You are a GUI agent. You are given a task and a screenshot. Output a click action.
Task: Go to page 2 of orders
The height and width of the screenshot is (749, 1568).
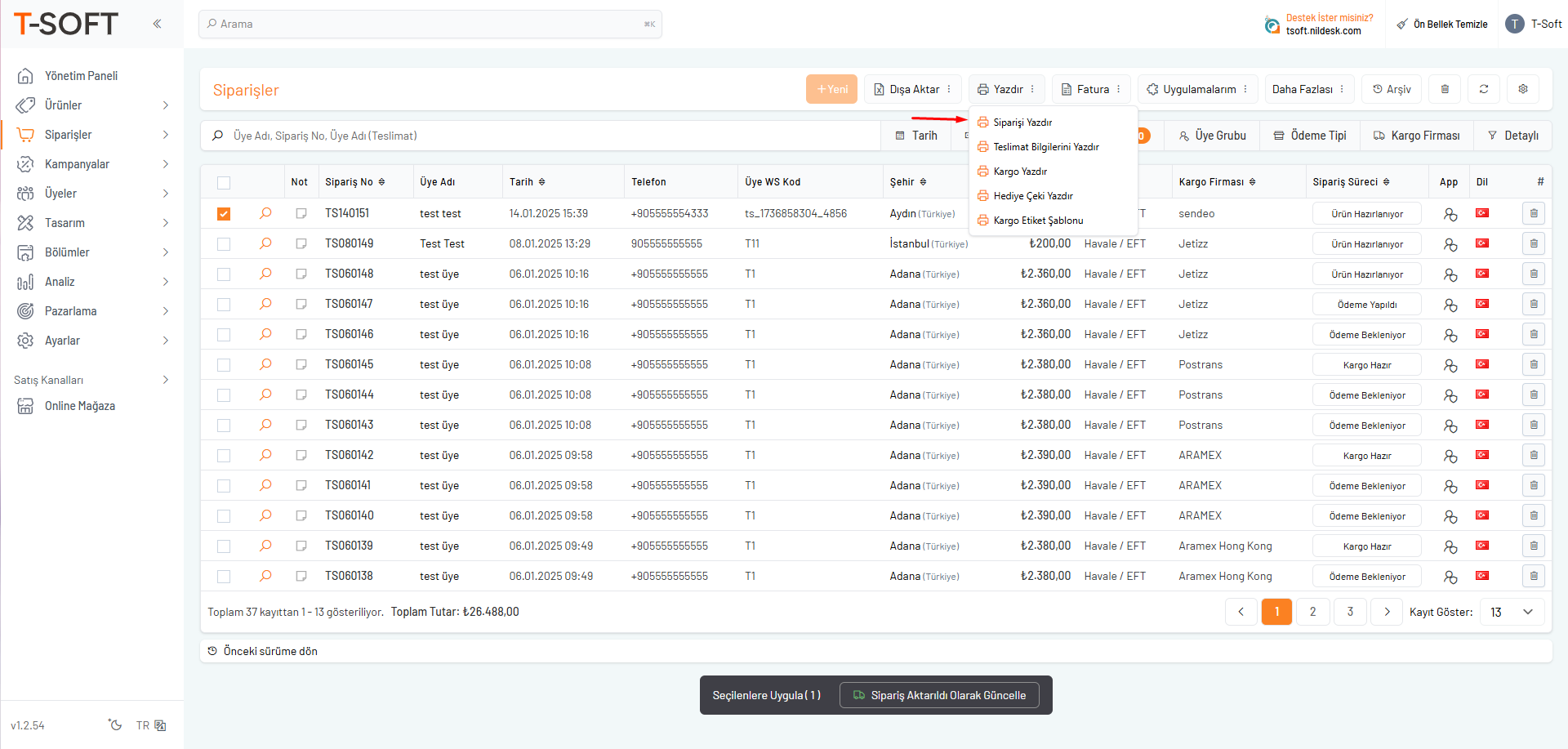[x=1312, y=612]
